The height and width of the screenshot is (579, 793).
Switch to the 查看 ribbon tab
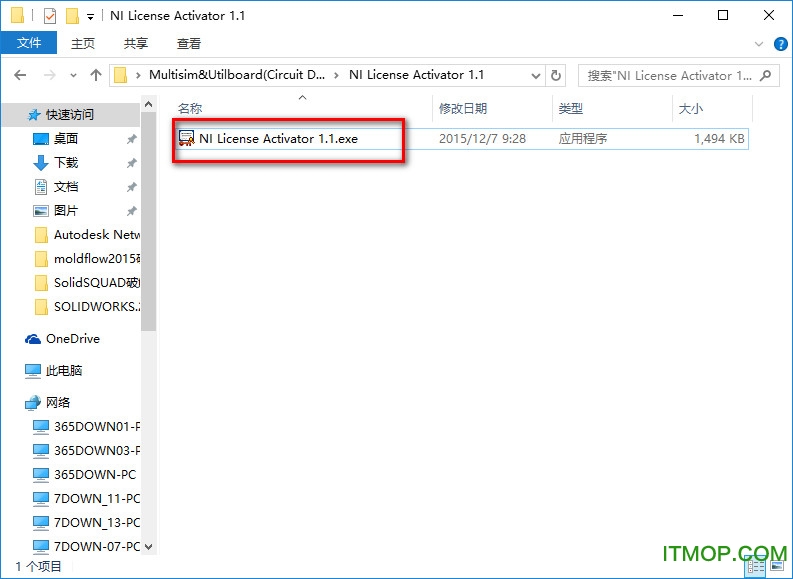point(189,43)
